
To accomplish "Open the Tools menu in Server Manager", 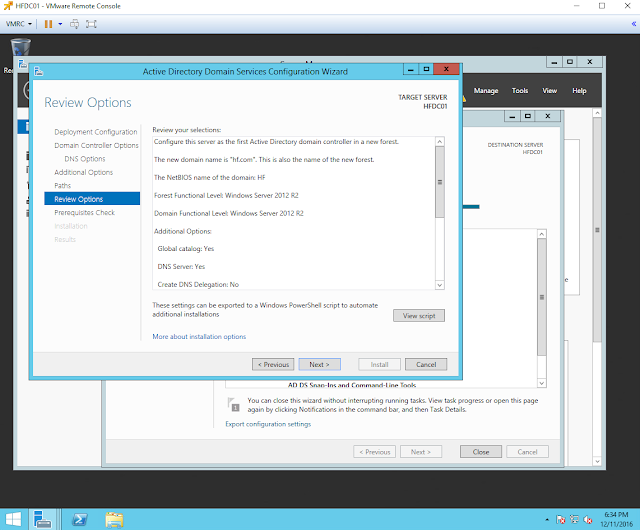I will coord(520,91).
